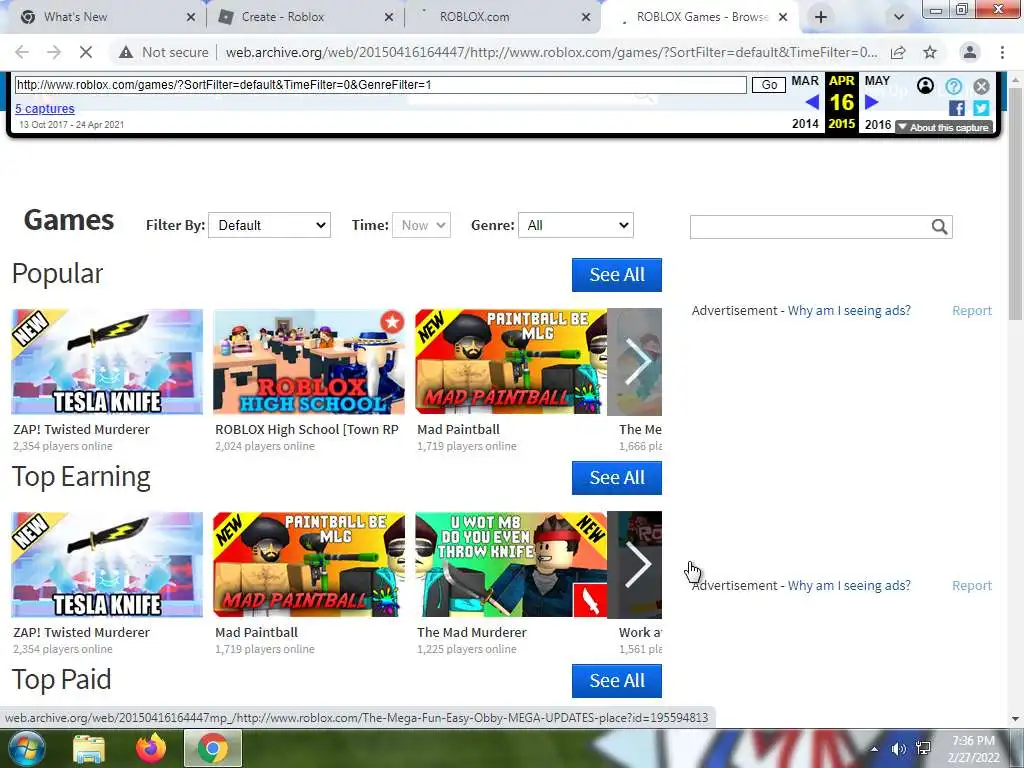Jump to the previous Wayback capture (MAR)
Viewport: 1024px width, 768px height.
point(812,102)
